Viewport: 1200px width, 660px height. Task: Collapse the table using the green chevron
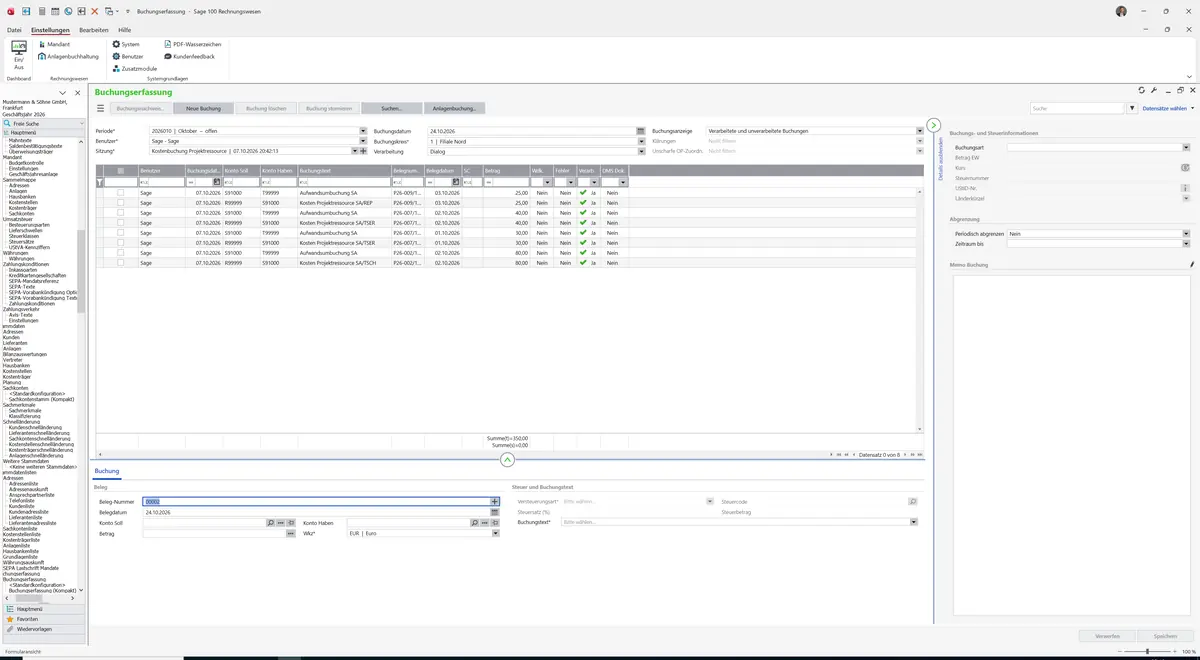(x=507, y=460)
